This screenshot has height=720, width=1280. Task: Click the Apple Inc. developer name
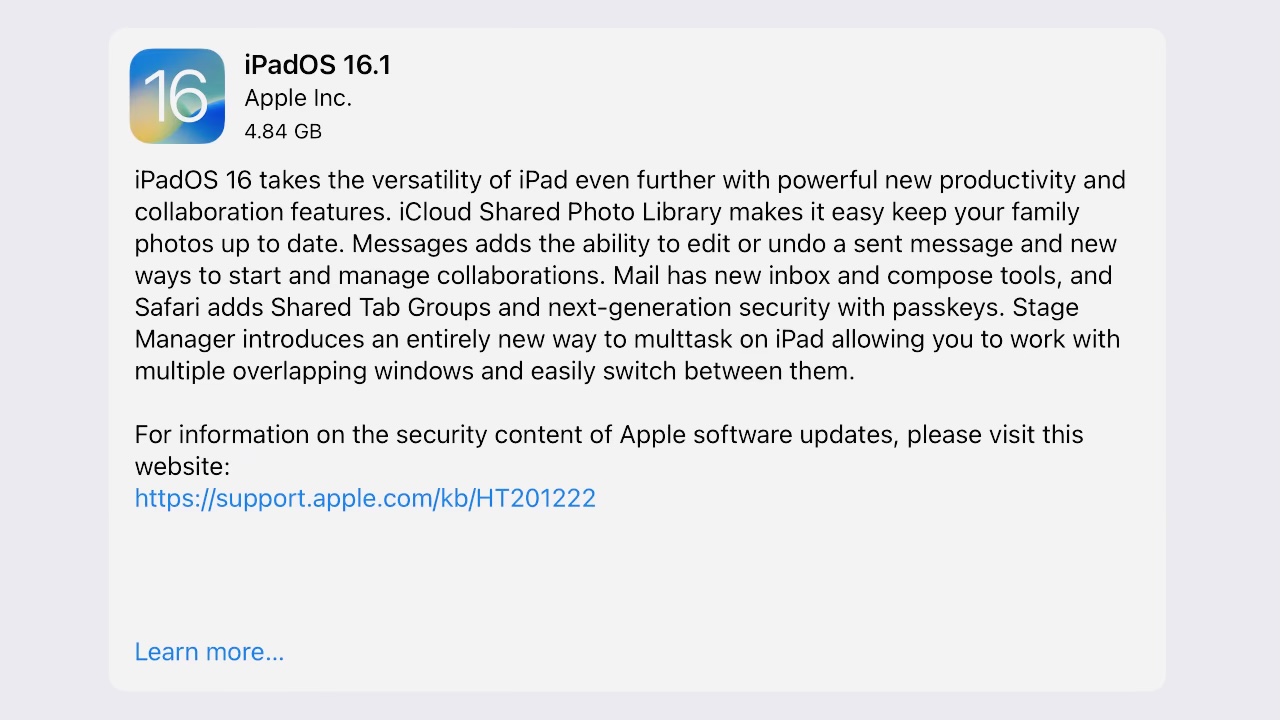coord(298,98)
